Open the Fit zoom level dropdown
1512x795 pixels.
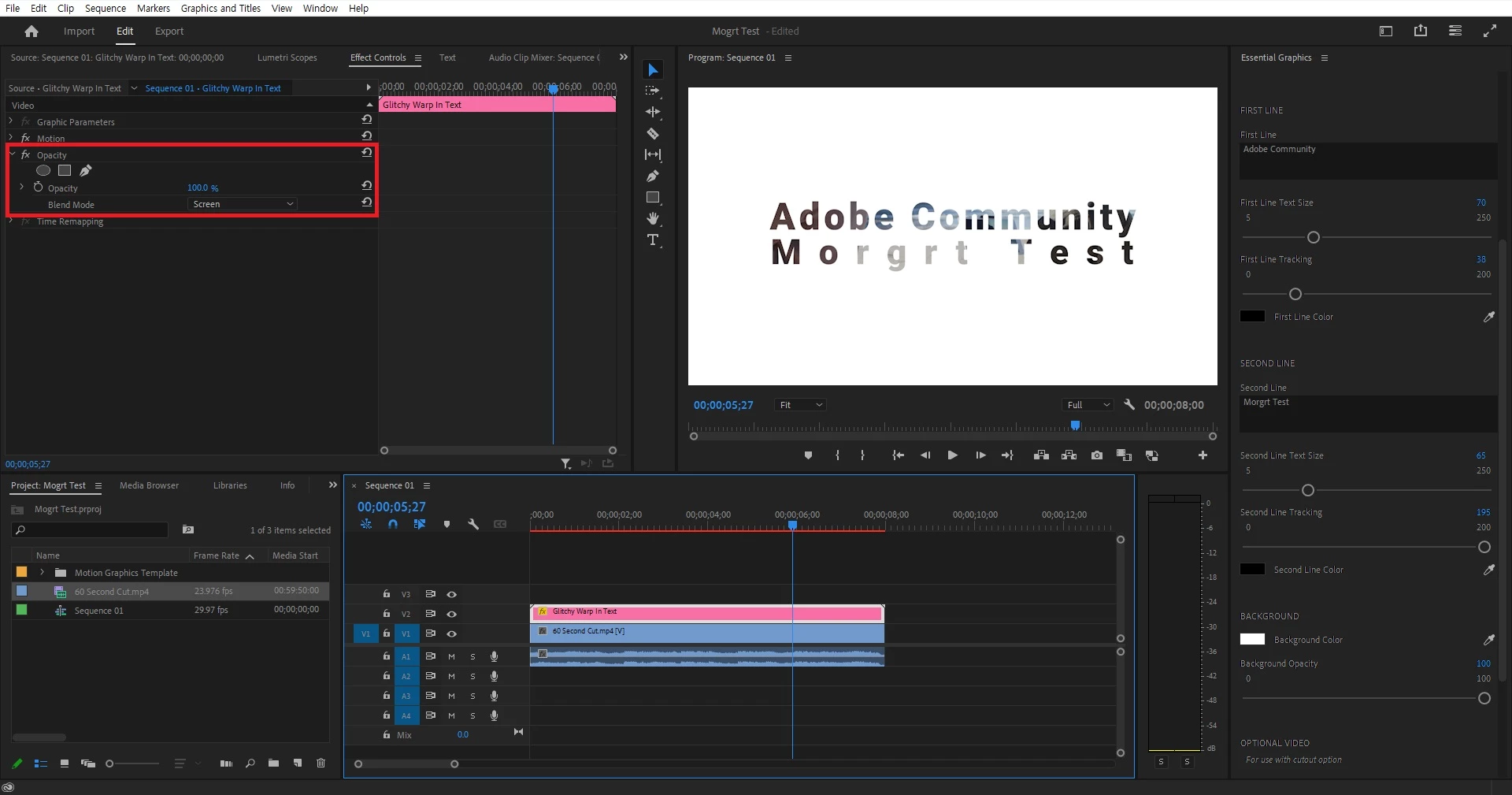pos(800,405)
